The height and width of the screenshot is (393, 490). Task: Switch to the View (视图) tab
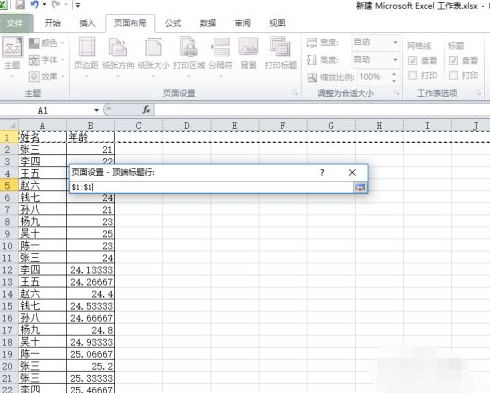click(277, 23)
